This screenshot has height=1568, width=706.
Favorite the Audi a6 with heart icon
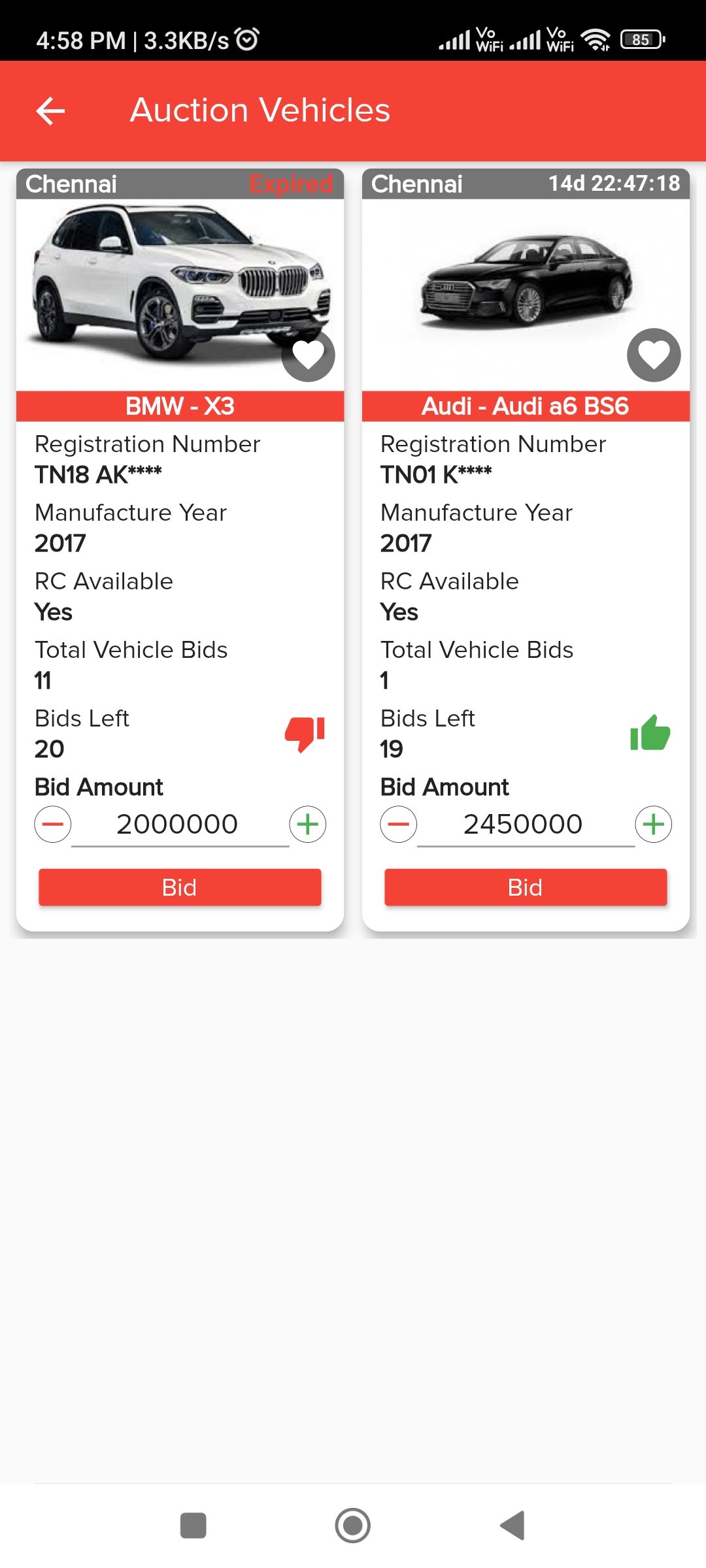coord(654,355)
